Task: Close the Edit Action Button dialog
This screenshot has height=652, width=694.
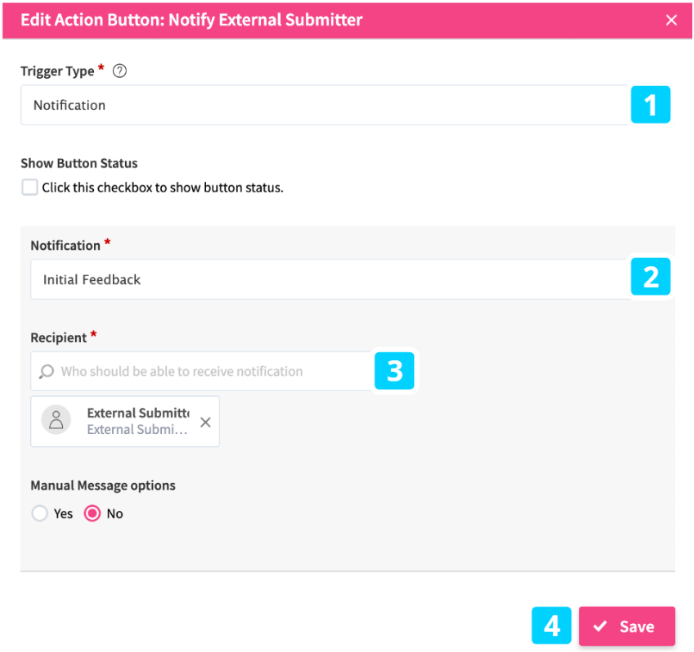Action: point(671,20)
